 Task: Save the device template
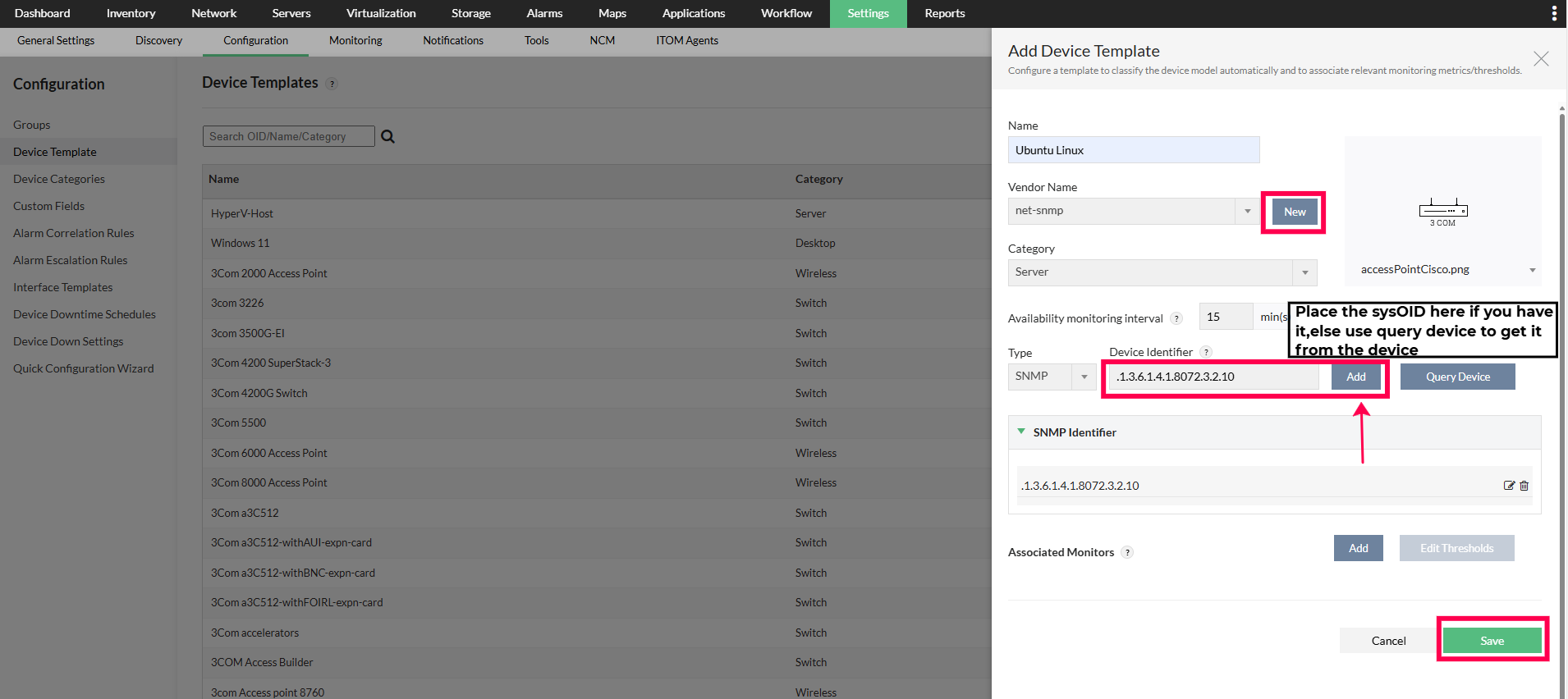pyautogui.click(x=1492, y=641)
